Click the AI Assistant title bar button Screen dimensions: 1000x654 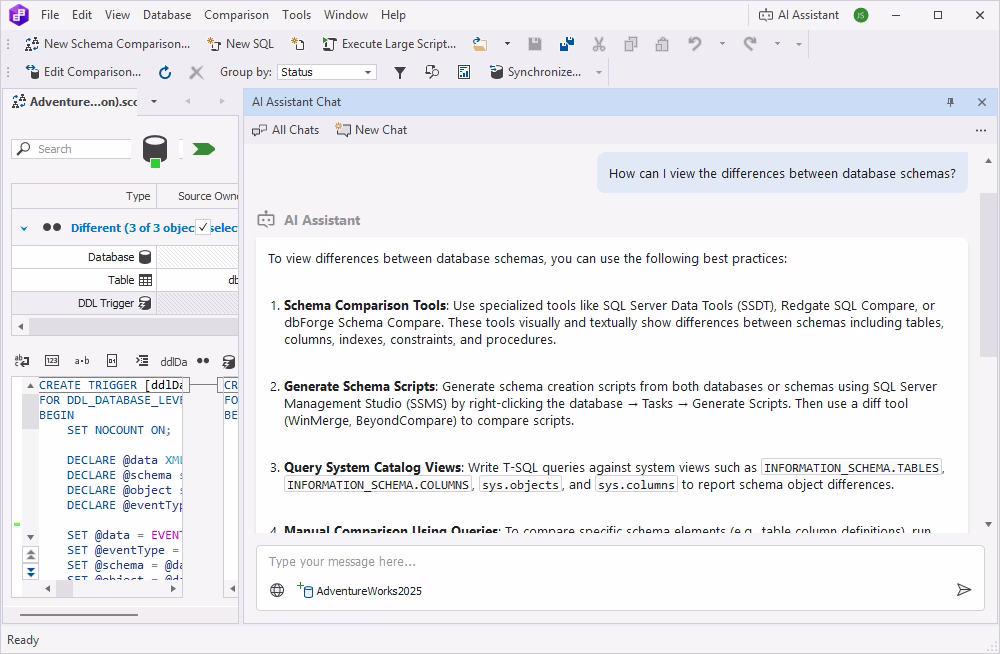coord(798,15)
